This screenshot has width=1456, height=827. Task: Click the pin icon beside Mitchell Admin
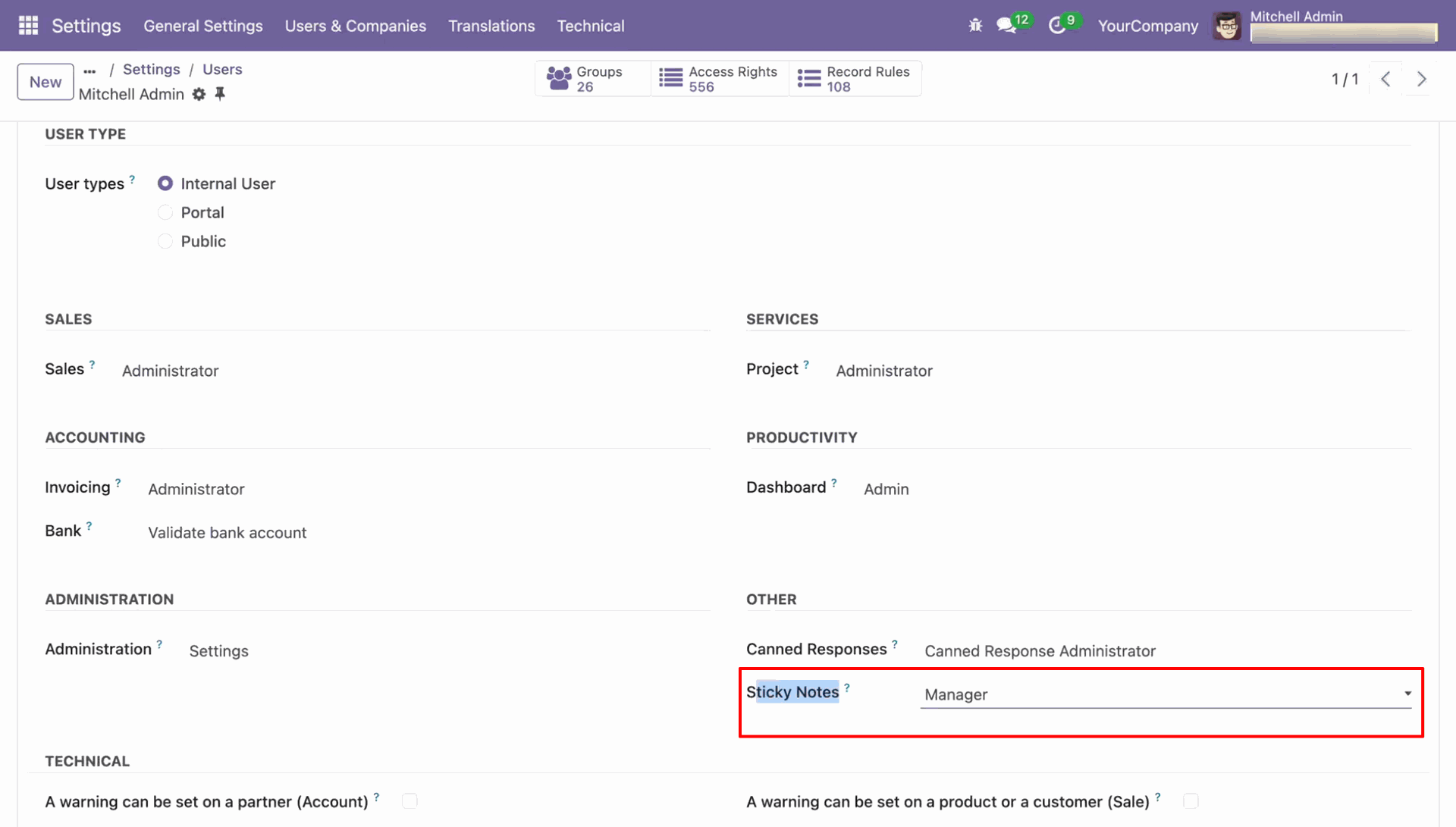(x=220, y=93)
